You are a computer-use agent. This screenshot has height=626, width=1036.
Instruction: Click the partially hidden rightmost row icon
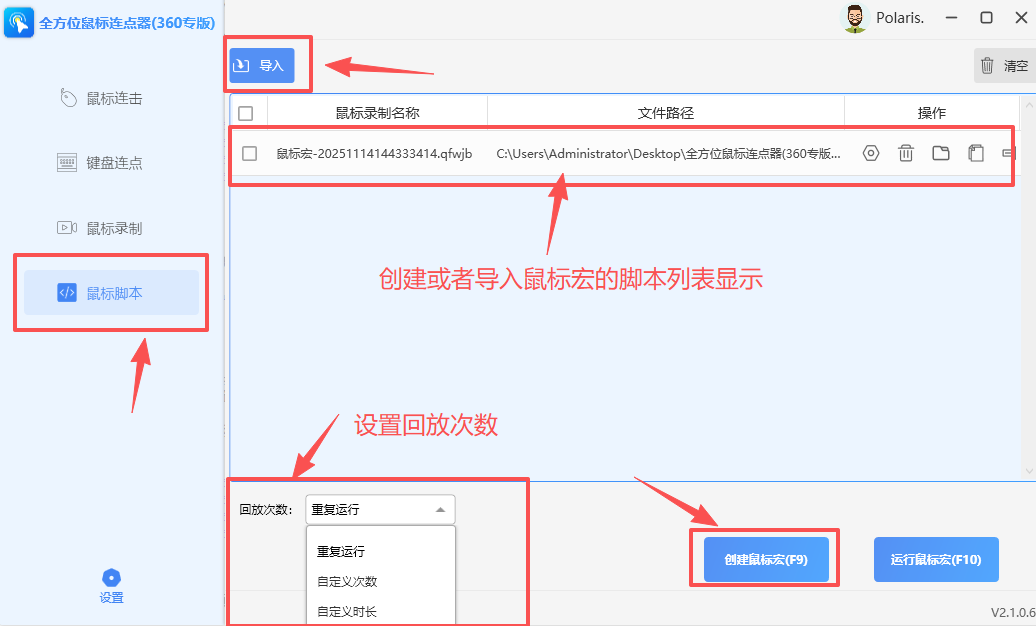1008,153
